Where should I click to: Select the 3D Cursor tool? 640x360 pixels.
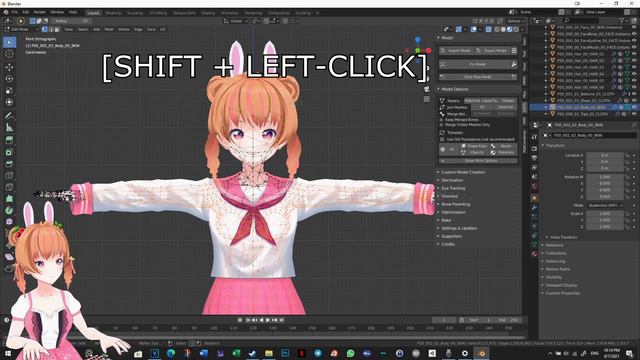coord(9,54)
